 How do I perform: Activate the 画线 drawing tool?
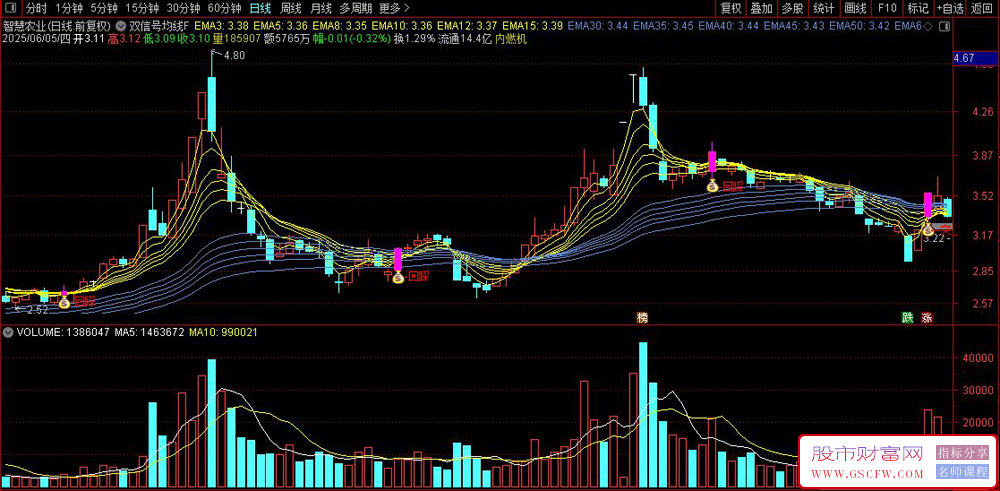(855, 8)
